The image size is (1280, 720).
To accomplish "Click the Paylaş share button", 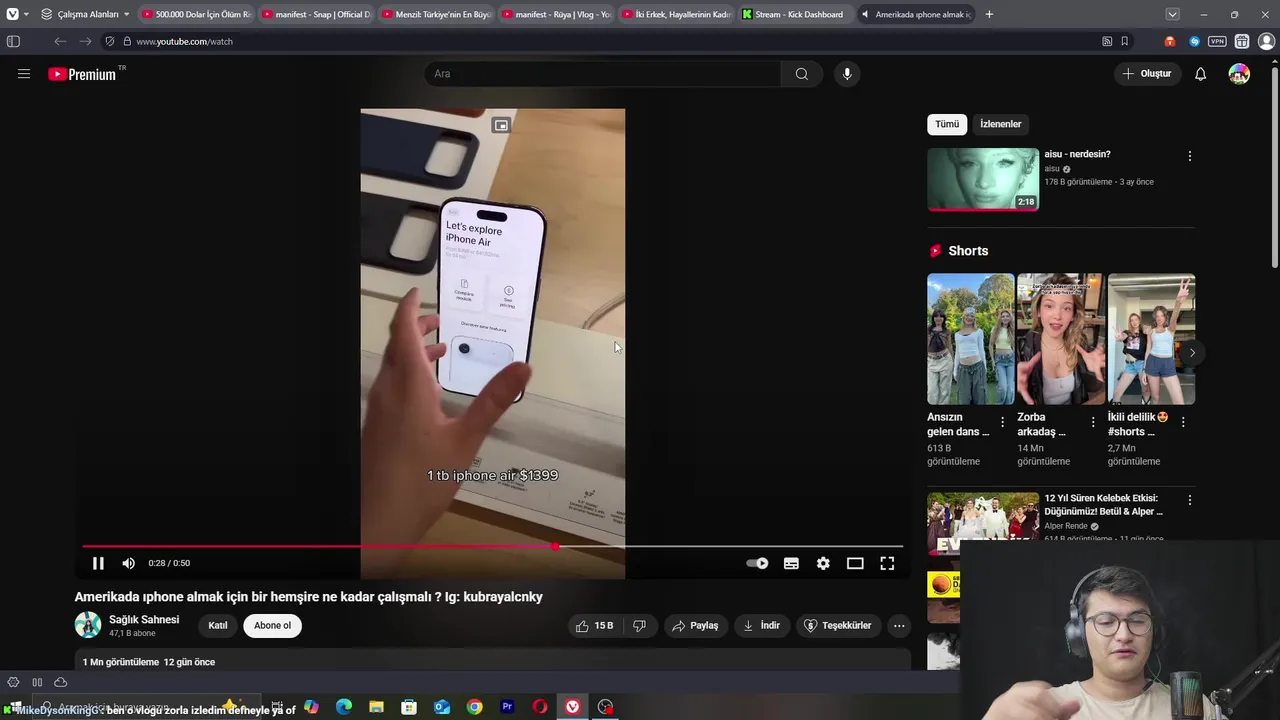I will click(696, 626).
